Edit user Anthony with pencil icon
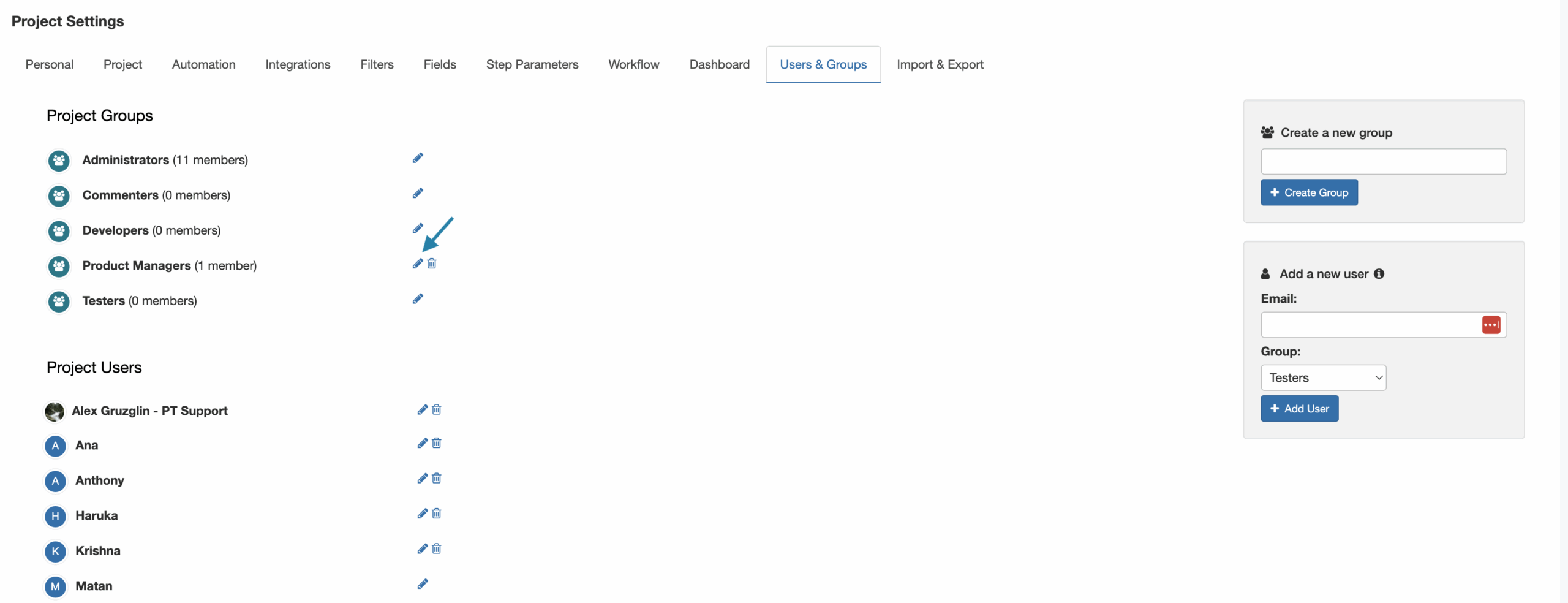The height and width of the screenshot is (603, 1568). coord(423,478)
